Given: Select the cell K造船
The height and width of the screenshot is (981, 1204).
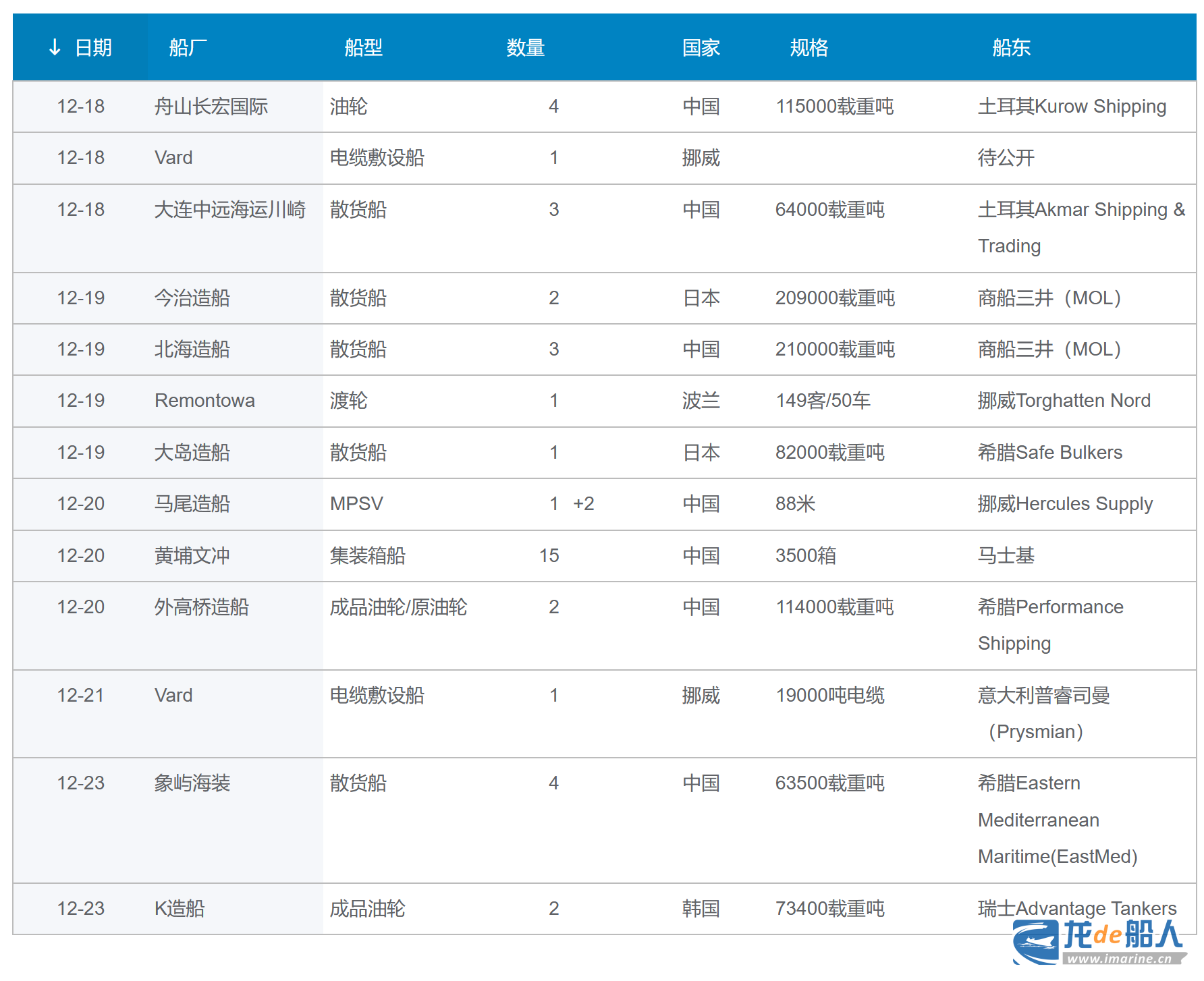Looking at the screenshot, I should click(x=180, y=909).
